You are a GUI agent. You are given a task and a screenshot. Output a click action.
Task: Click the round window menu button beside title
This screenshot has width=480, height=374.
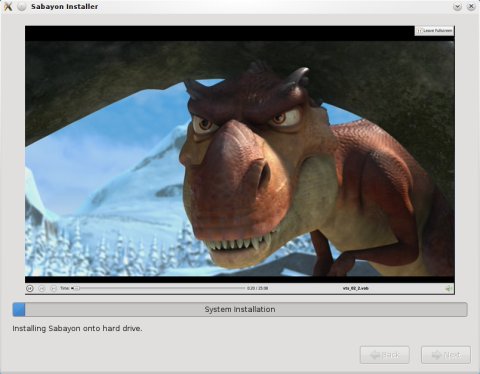click(22, 6)
